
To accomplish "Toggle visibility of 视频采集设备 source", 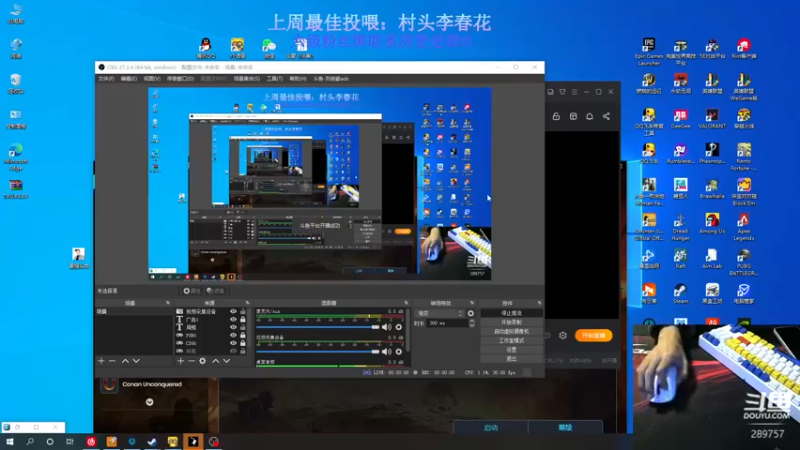I will point(233,311).
